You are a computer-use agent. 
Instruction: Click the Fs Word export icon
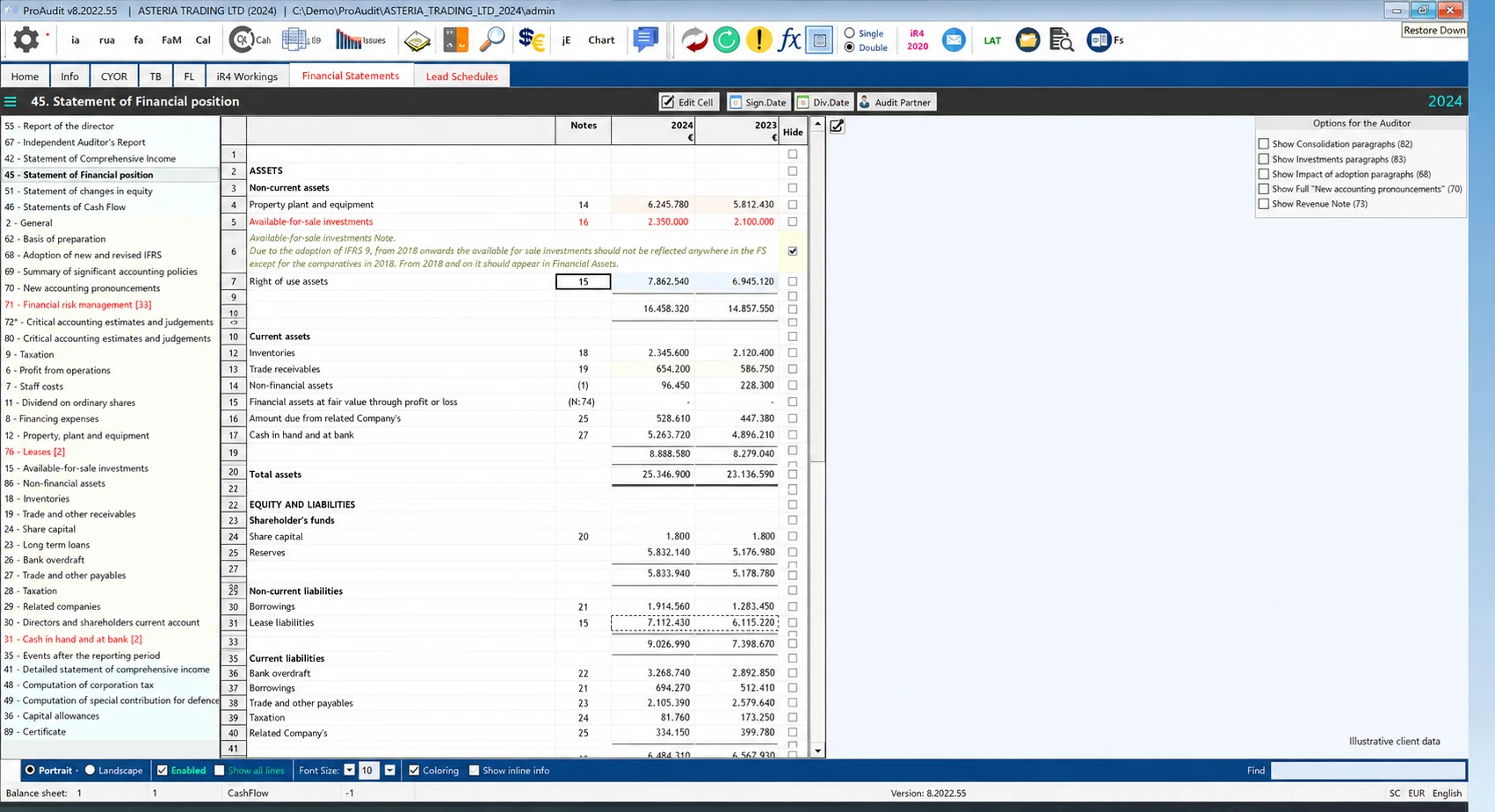click(1105, 40)
